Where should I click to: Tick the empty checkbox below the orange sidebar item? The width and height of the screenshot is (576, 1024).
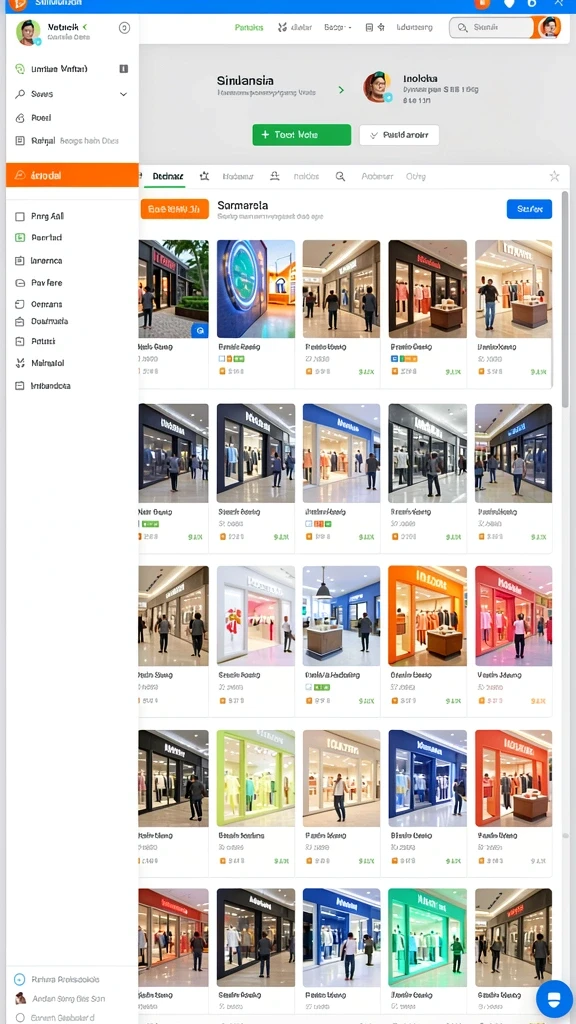pyautogui.click(x=20, y=216)
